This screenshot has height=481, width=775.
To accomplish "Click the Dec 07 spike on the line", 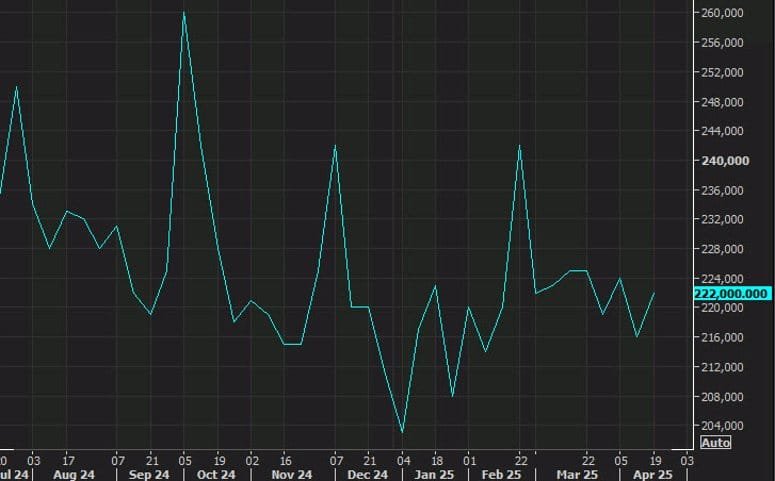I will [335, 146].
